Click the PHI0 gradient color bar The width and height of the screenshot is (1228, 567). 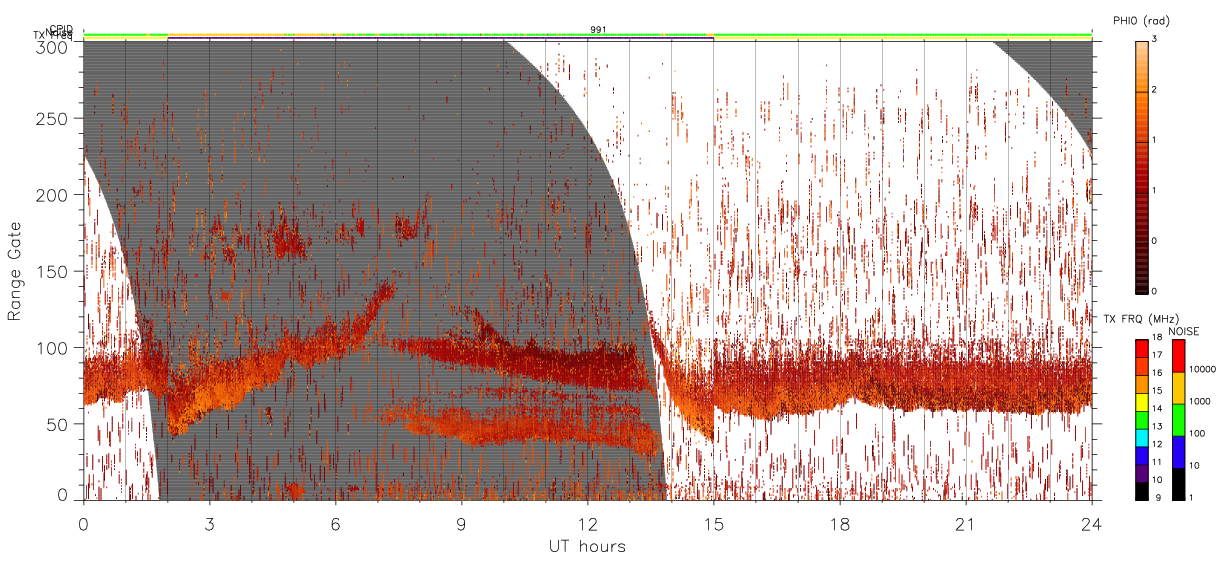pos(1142,167)
